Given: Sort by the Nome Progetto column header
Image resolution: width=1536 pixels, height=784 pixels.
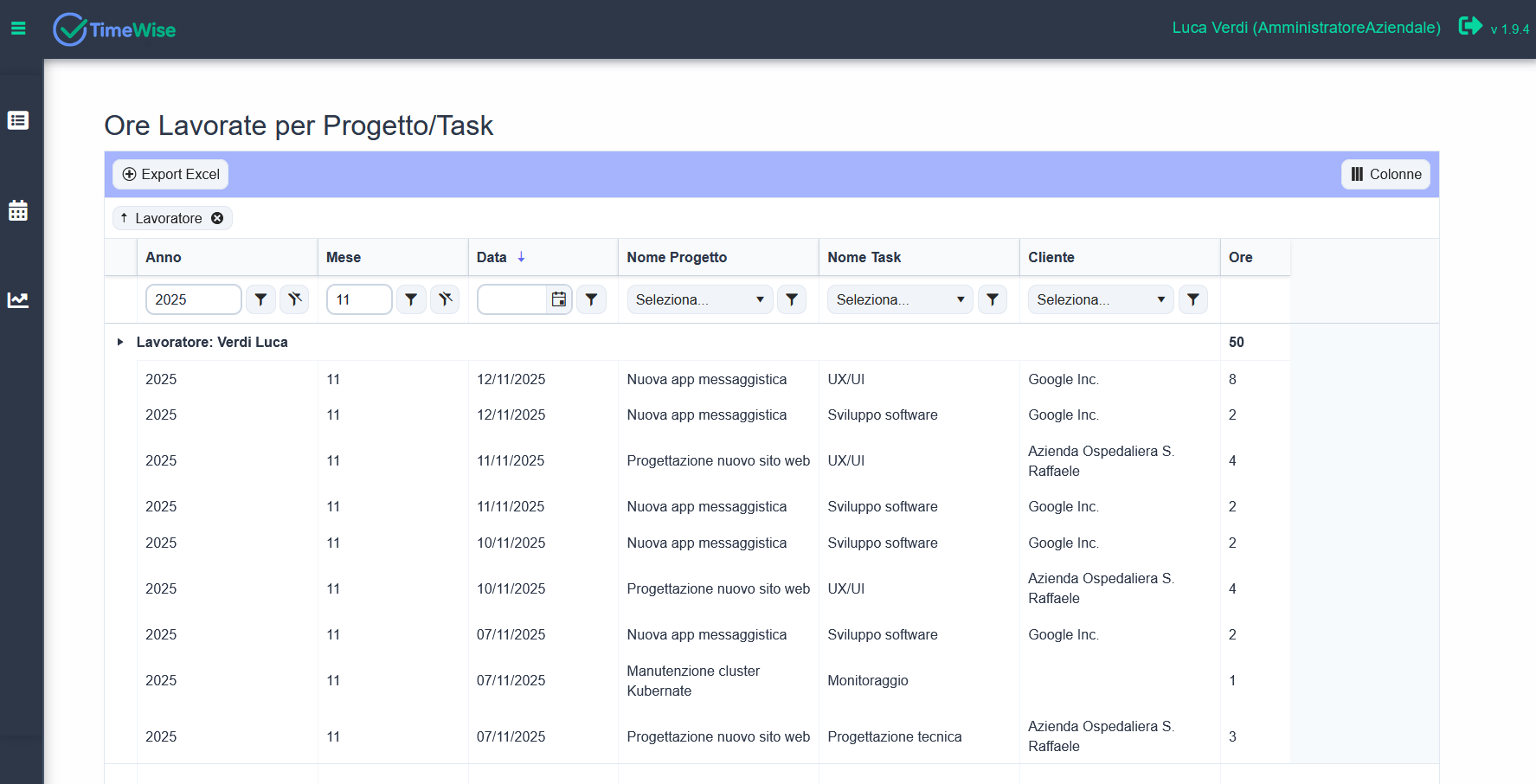Looking at the screenshot, I should click(x=718, y=257).
